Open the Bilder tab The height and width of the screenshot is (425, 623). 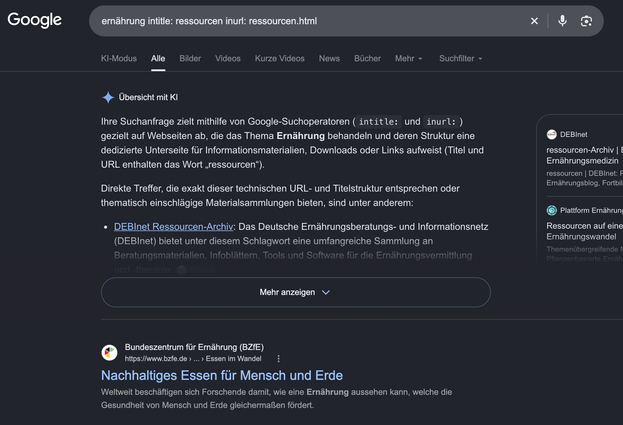click(x=190, y=58)
